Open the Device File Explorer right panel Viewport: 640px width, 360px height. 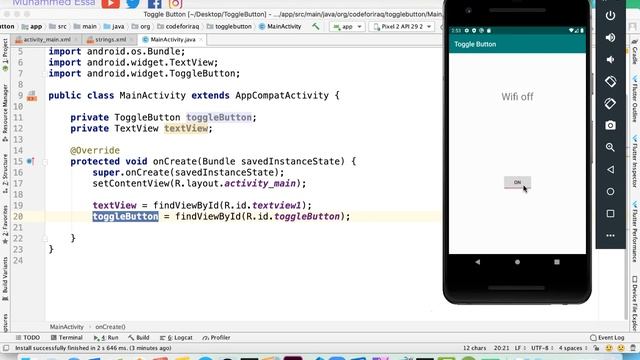pyautogui.click(x=635, y=304)
